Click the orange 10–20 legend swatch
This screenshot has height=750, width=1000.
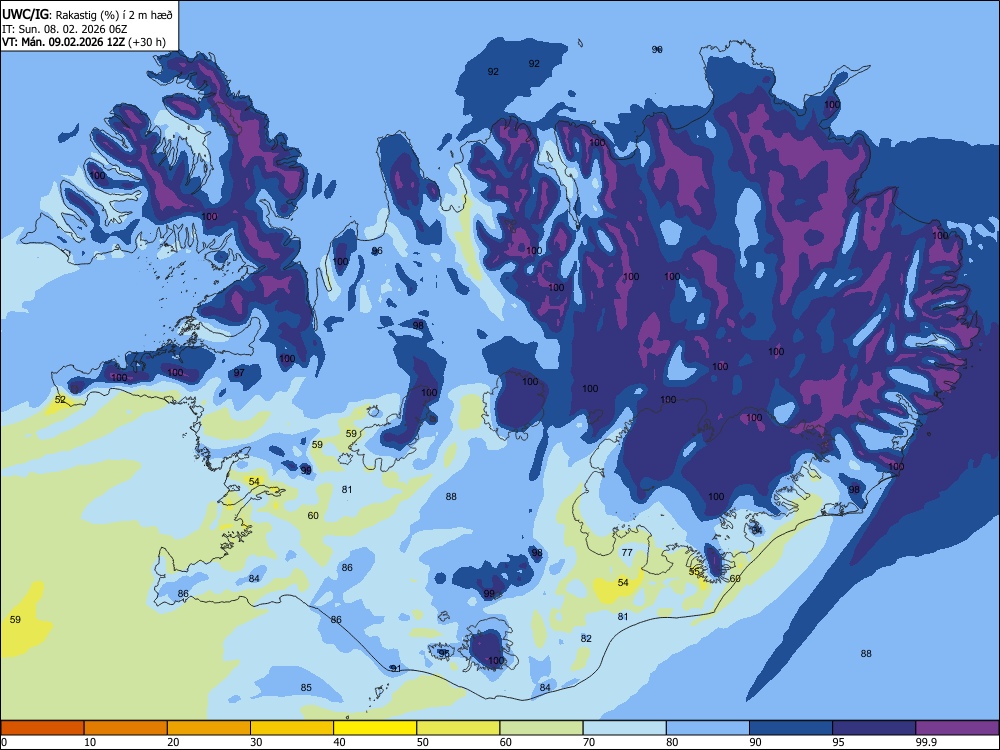126,728
